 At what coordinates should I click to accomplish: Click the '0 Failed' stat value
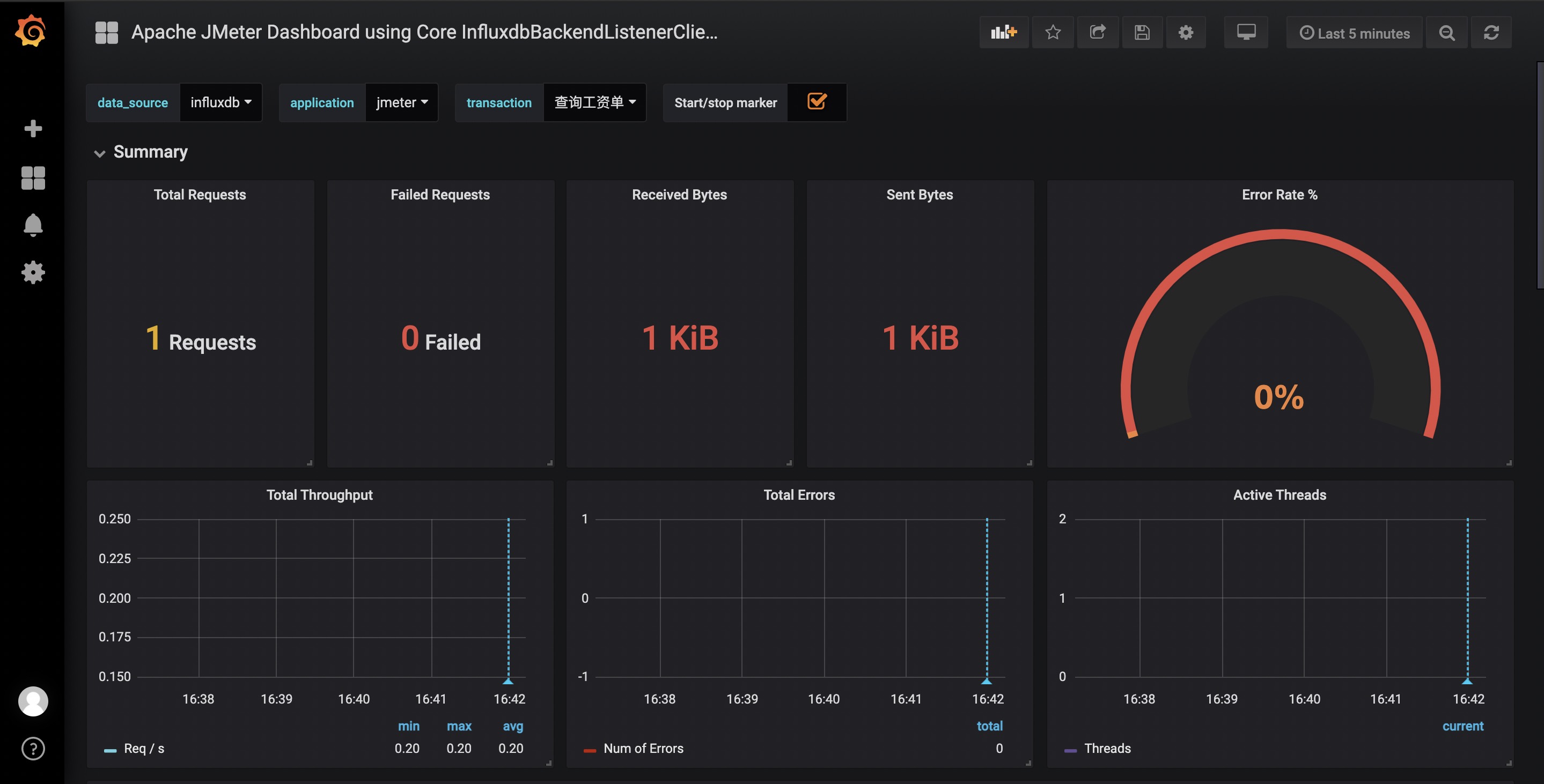point(440,338)
